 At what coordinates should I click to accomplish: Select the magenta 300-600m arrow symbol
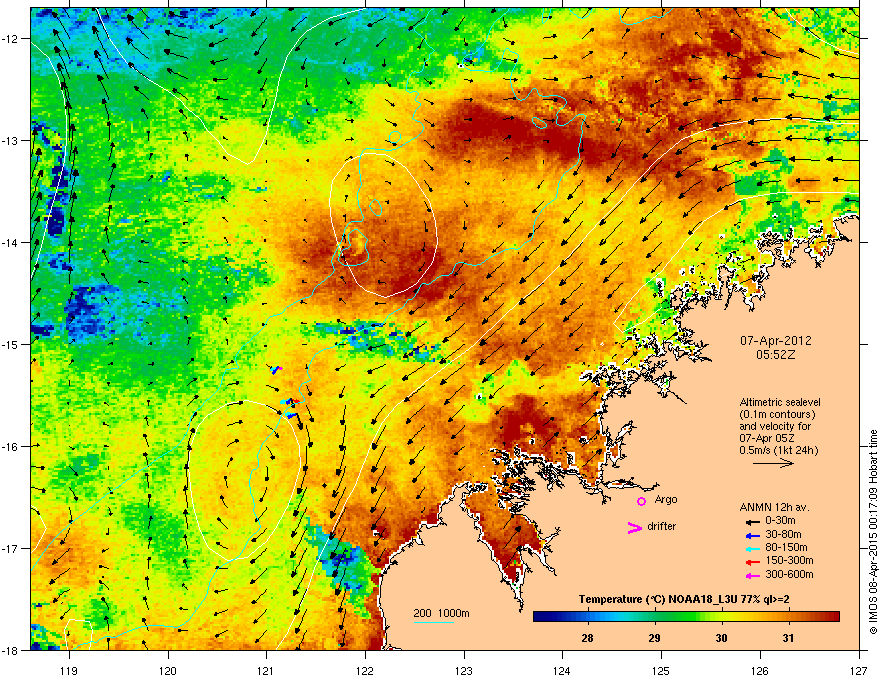(x=752, y=575)
